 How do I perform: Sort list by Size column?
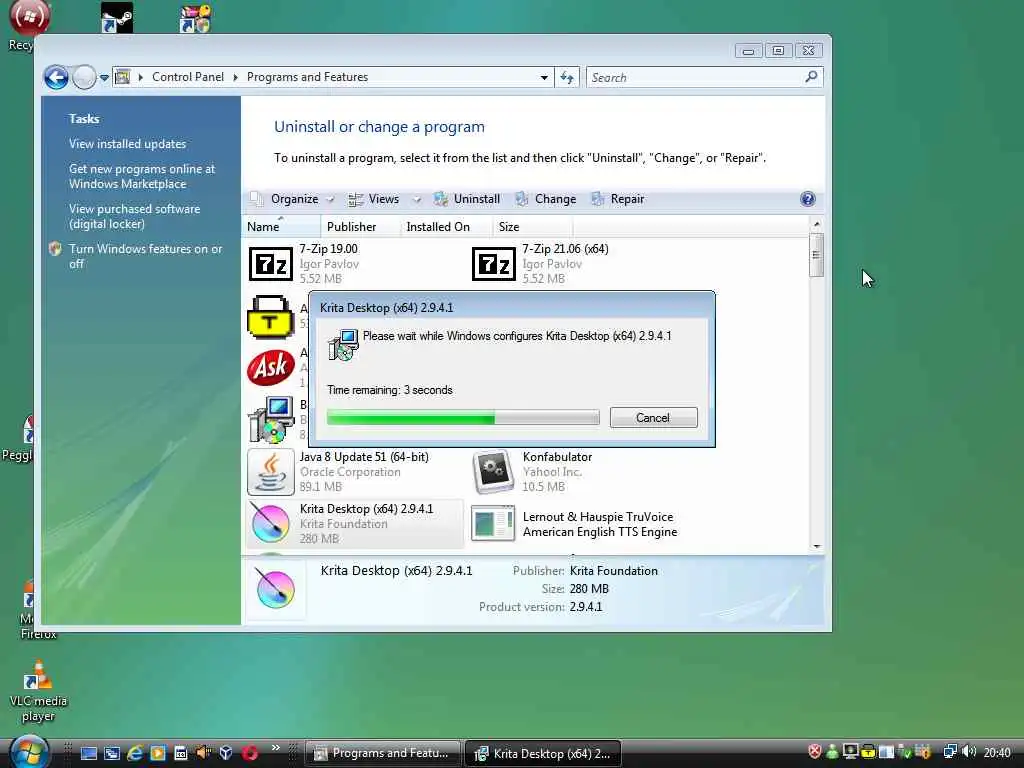pos(532,227)
